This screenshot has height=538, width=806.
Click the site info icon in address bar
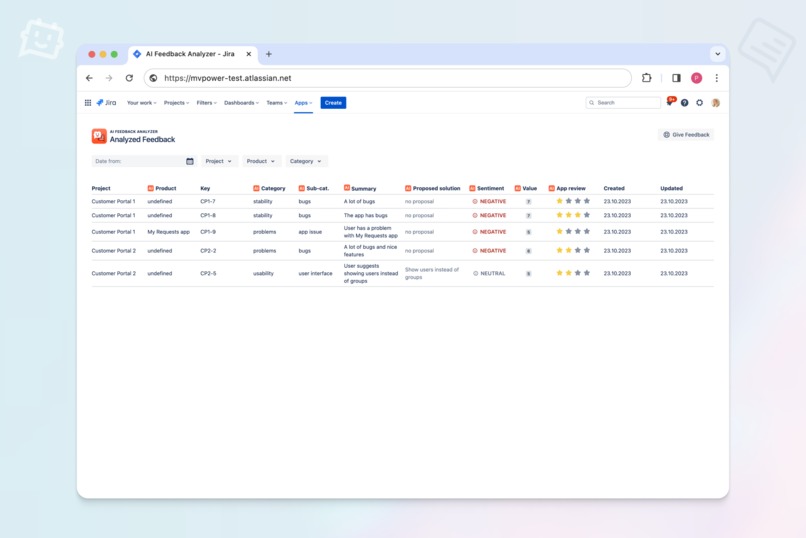[153, 78]
